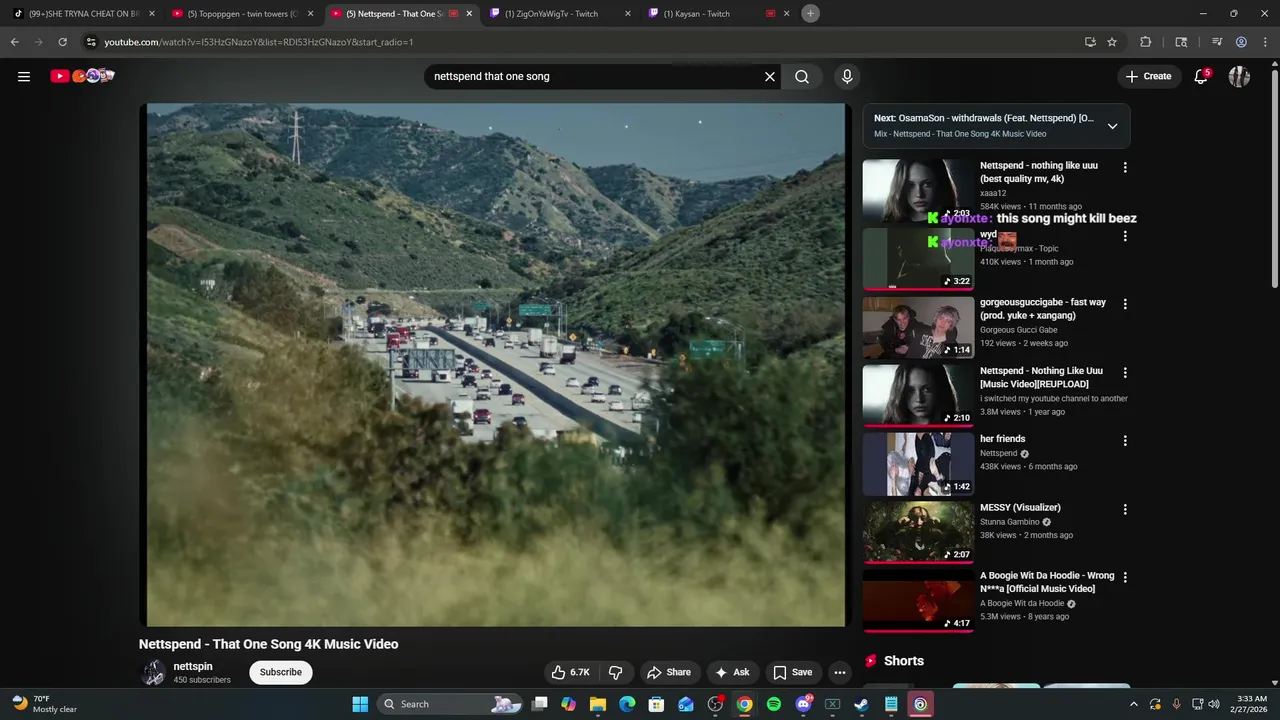This screenshot has height=720, width=1280.
Task: Open options for 'her friends' video
Action: (x=1125, y=441)
